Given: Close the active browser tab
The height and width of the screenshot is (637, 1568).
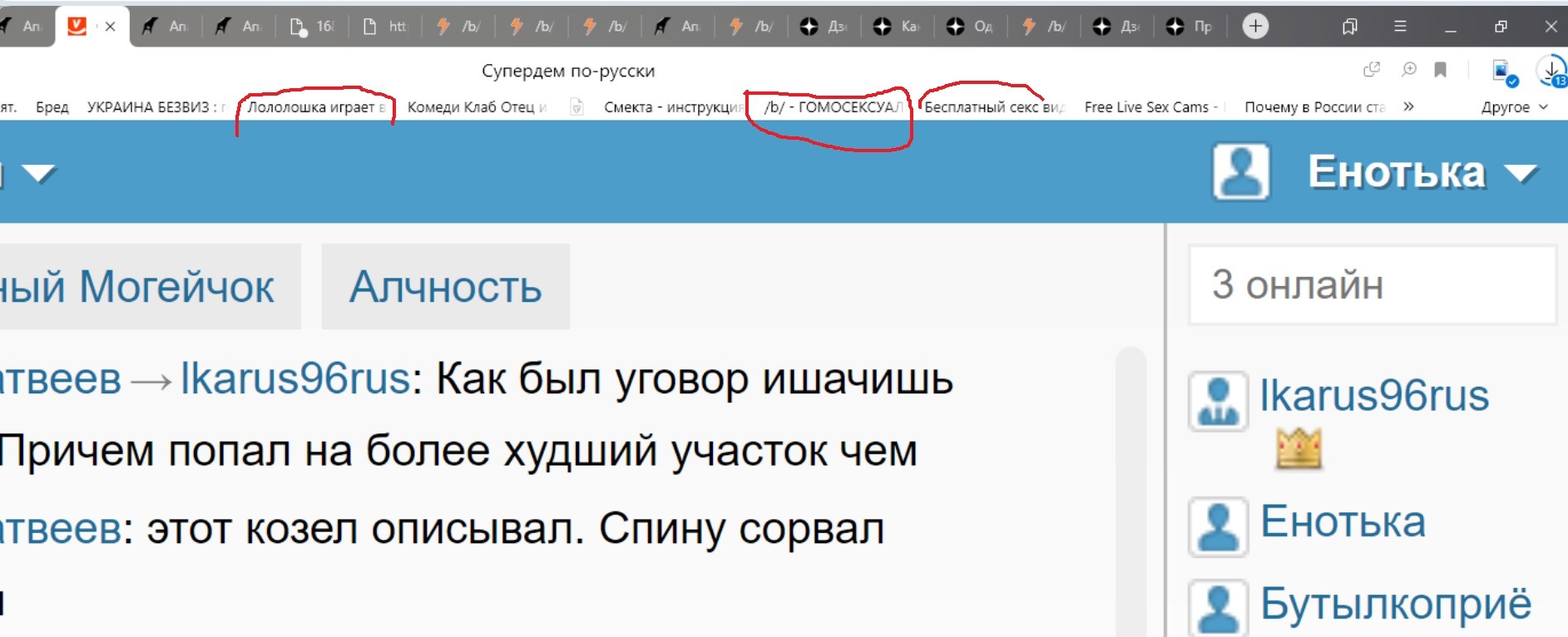Looking at the screenshot, I should [110, 27].
